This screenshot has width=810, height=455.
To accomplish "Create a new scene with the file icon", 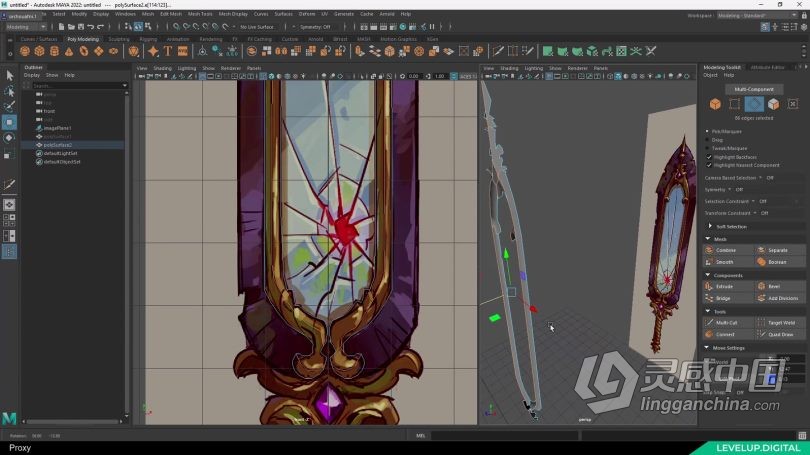I will tap(61, 27).
